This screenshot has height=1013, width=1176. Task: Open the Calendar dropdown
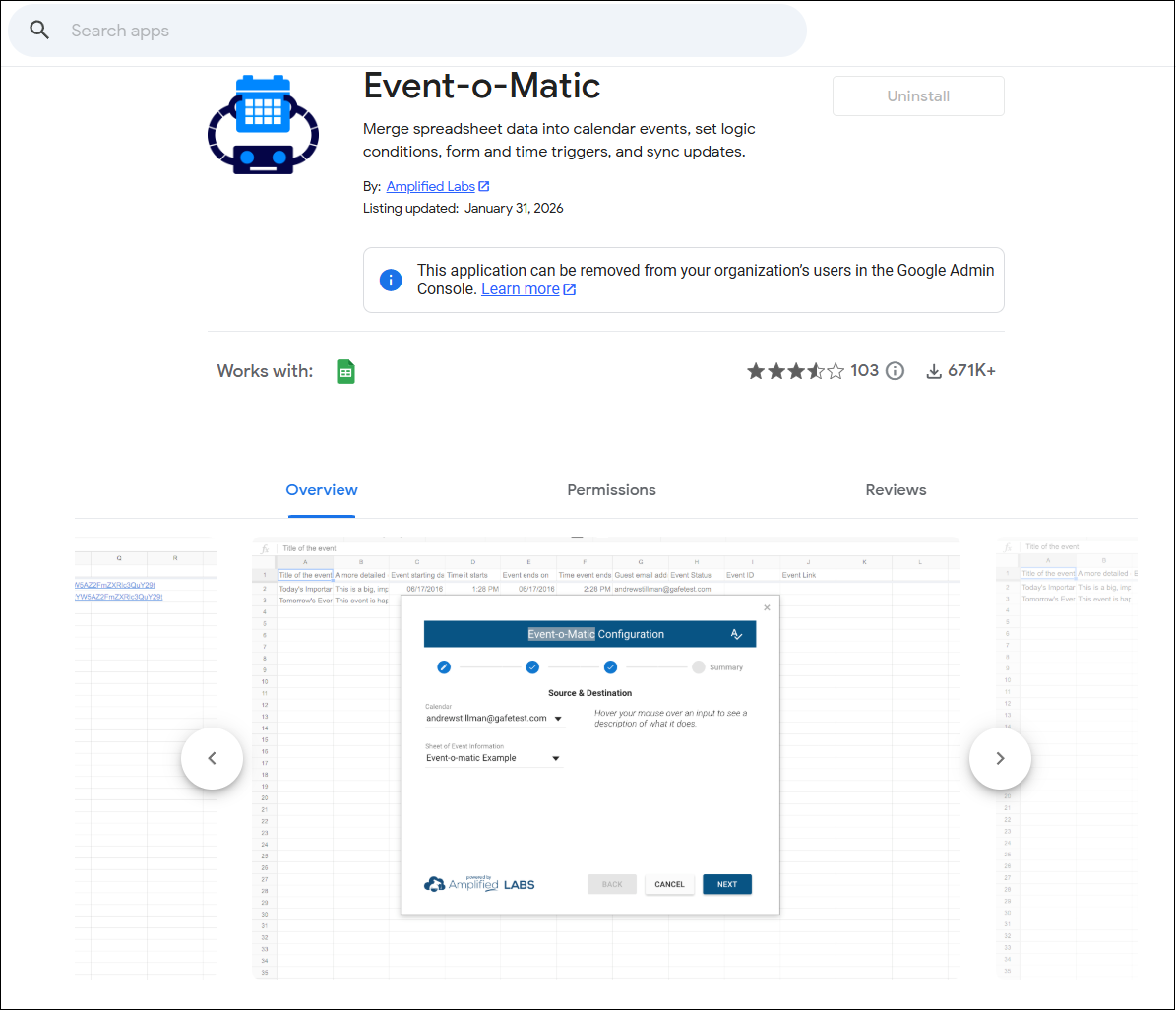click(x=494, y=718)
